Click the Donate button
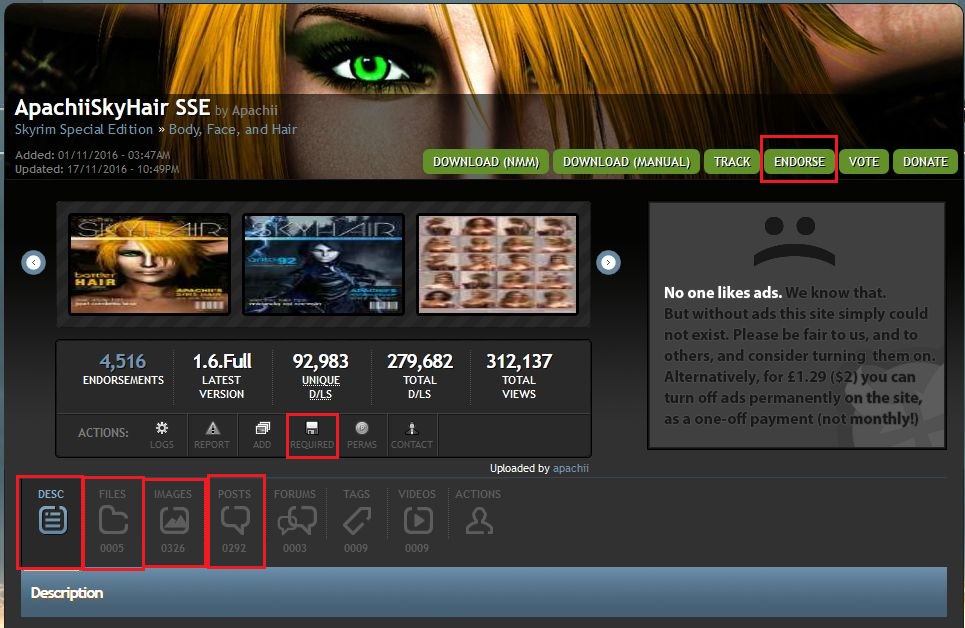965x628 pixels. tap(925, 162)
